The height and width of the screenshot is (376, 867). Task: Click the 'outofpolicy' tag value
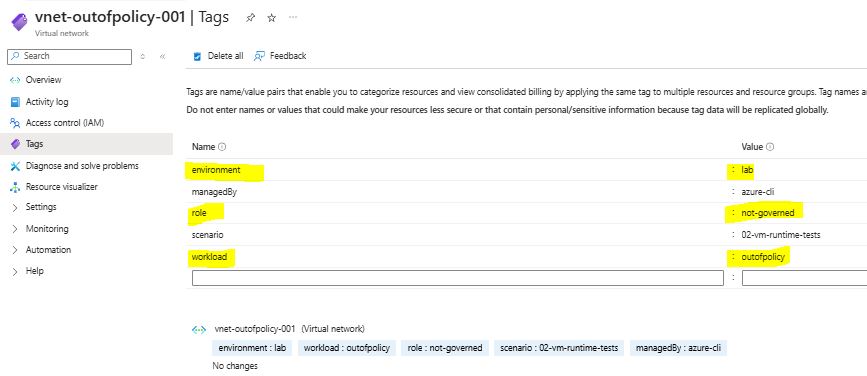click(763, 257)
